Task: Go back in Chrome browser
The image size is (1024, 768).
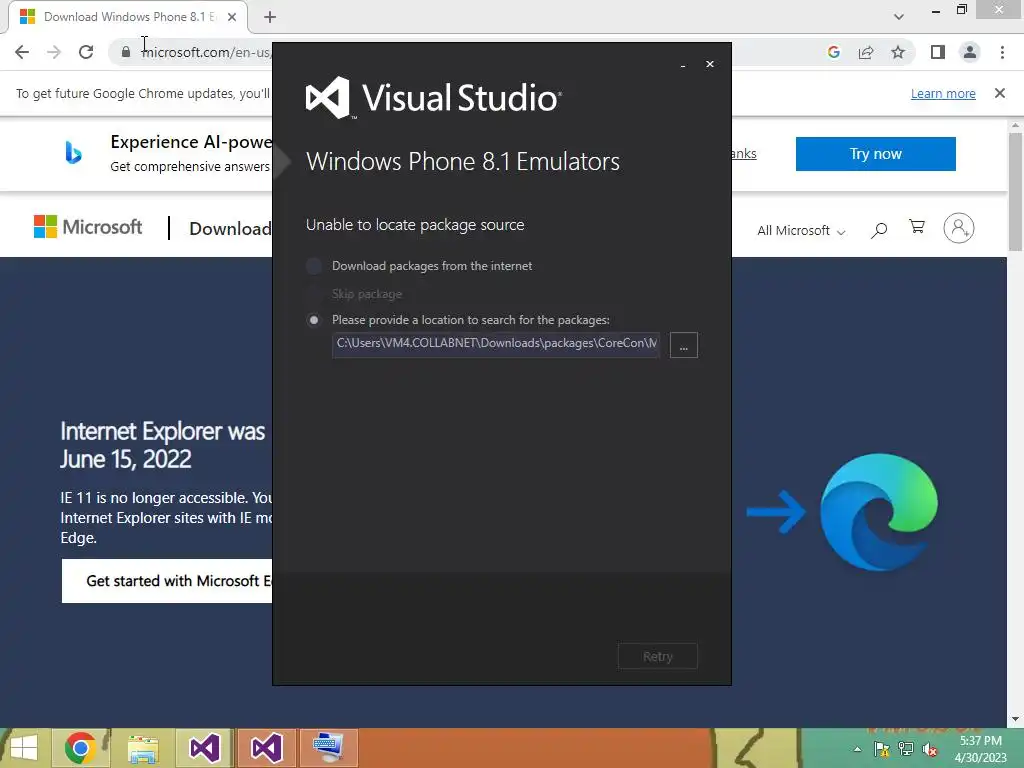Action: 22,52
